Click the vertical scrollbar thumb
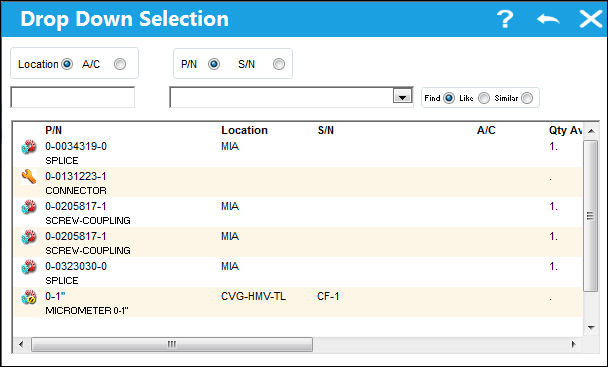Viewport: 608px width, 367px height. click(x=591, y=216)
